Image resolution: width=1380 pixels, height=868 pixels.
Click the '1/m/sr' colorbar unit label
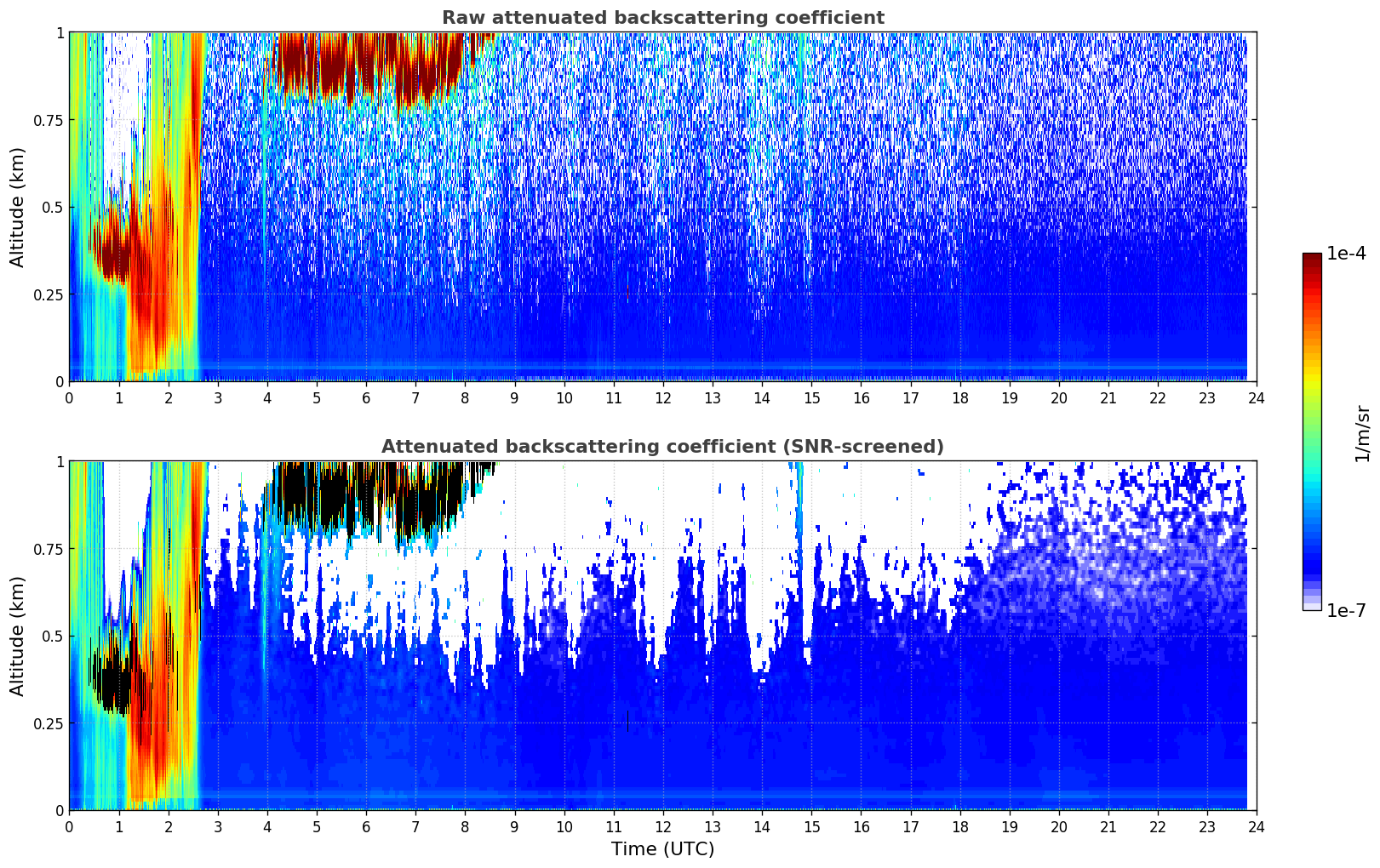[1362, 433]
